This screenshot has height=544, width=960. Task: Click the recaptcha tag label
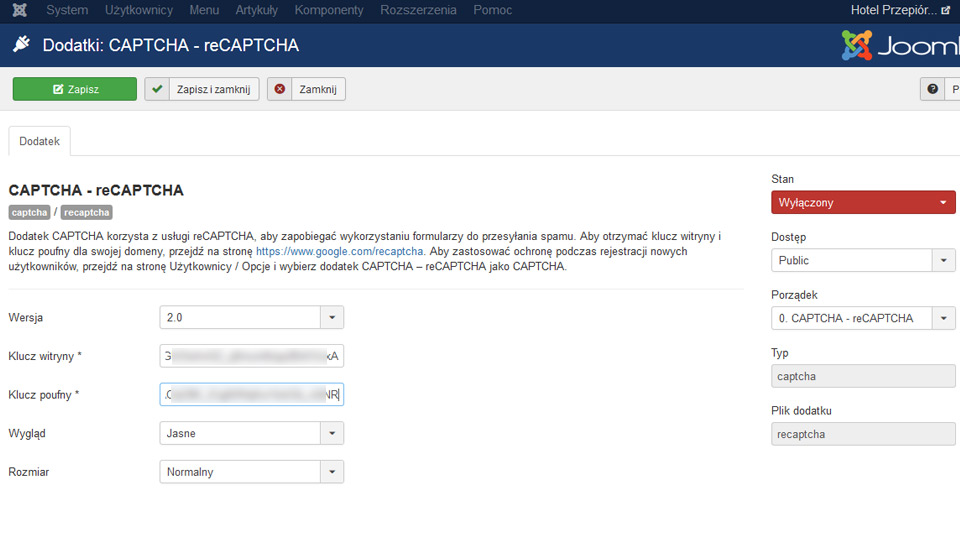coord(86,212)
